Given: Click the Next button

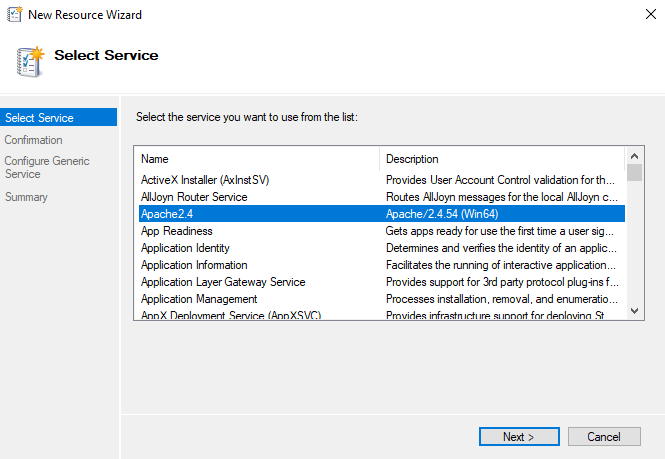Looking at the screenshot, I should 518,436.
